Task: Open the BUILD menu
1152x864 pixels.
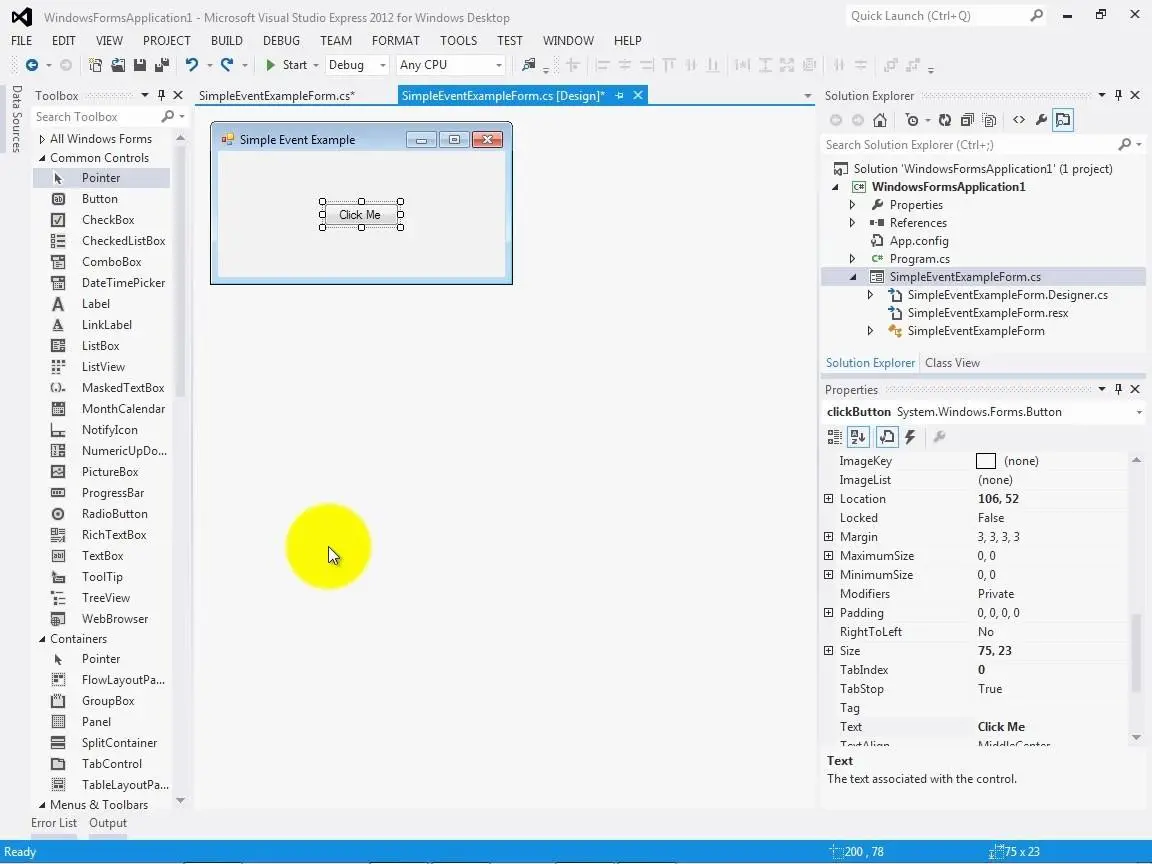Action: (x=226, y=40)
